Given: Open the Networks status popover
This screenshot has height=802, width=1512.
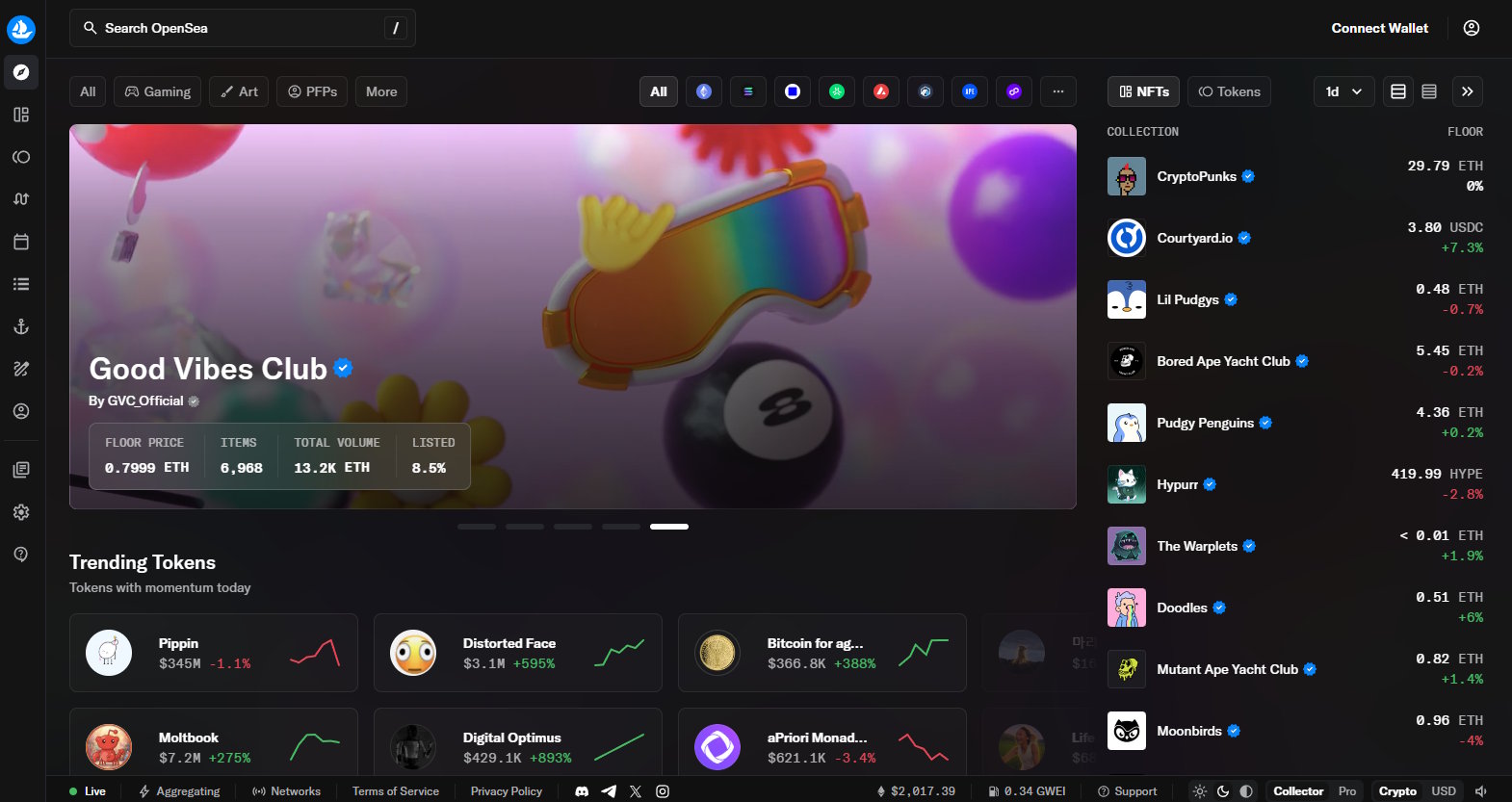Looking at the screenshot, I should tap(286, 791).
